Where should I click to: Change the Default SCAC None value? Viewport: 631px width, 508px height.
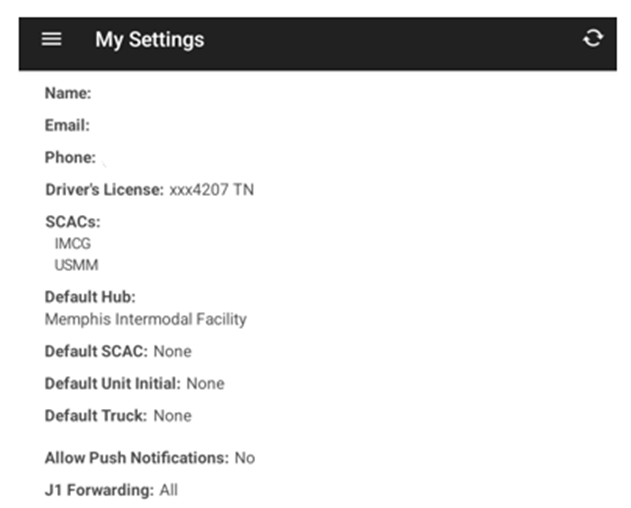coord(173,351)
